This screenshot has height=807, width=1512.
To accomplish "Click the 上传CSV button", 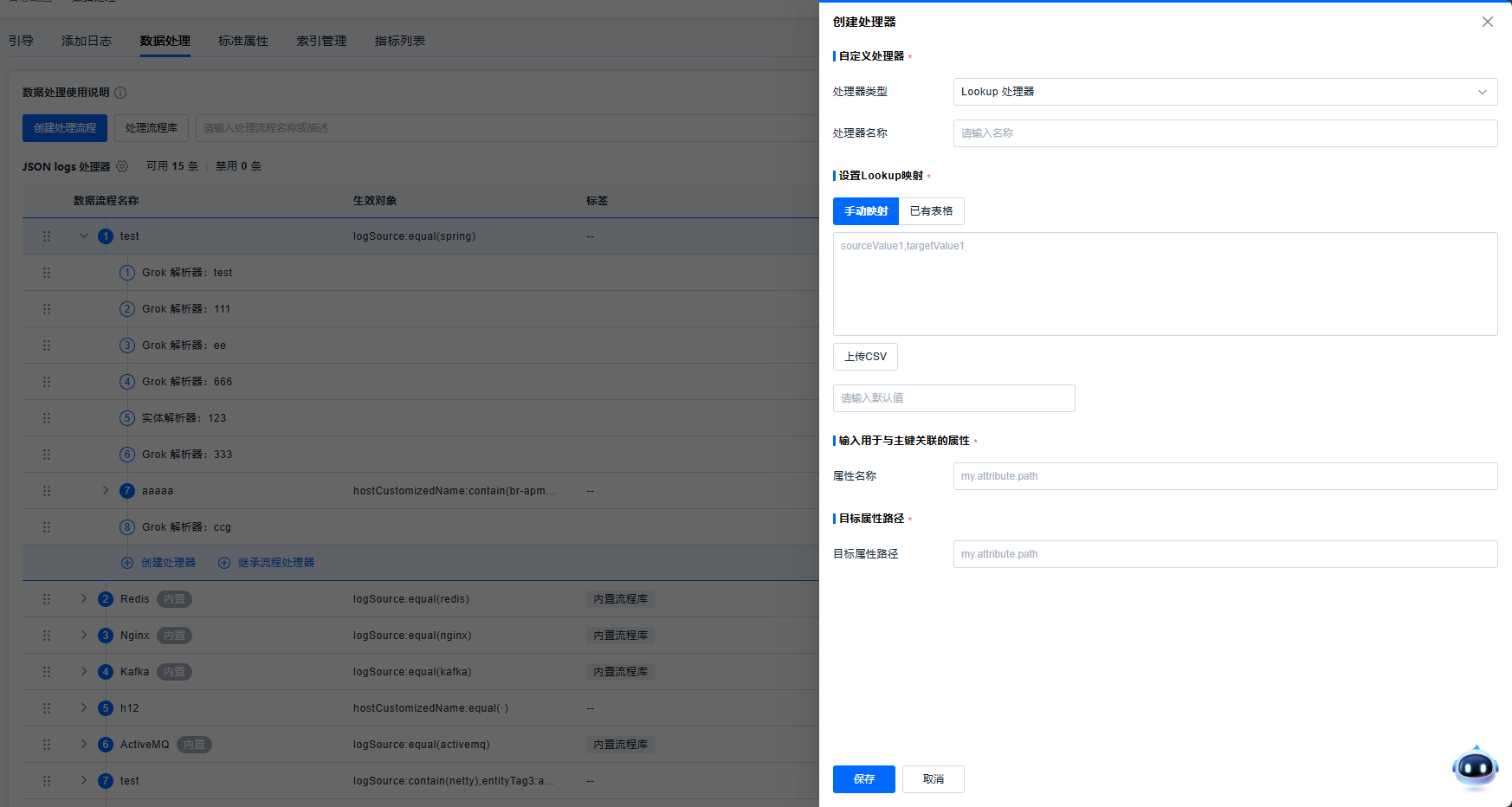I will pos(865,357).
